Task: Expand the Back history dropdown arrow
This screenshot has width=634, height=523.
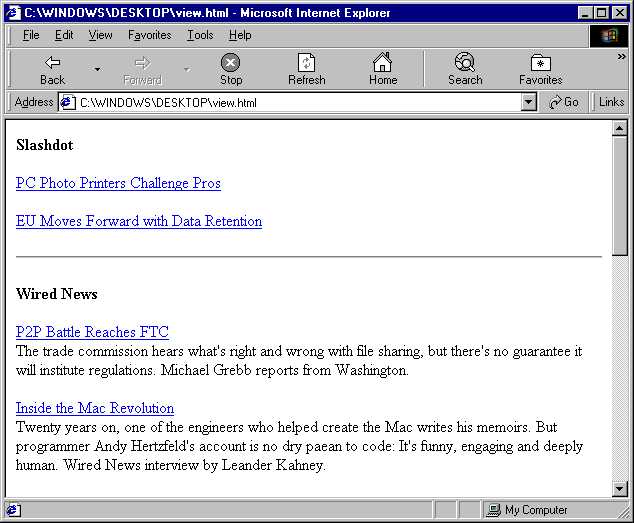Action: [x=97, y=69]
